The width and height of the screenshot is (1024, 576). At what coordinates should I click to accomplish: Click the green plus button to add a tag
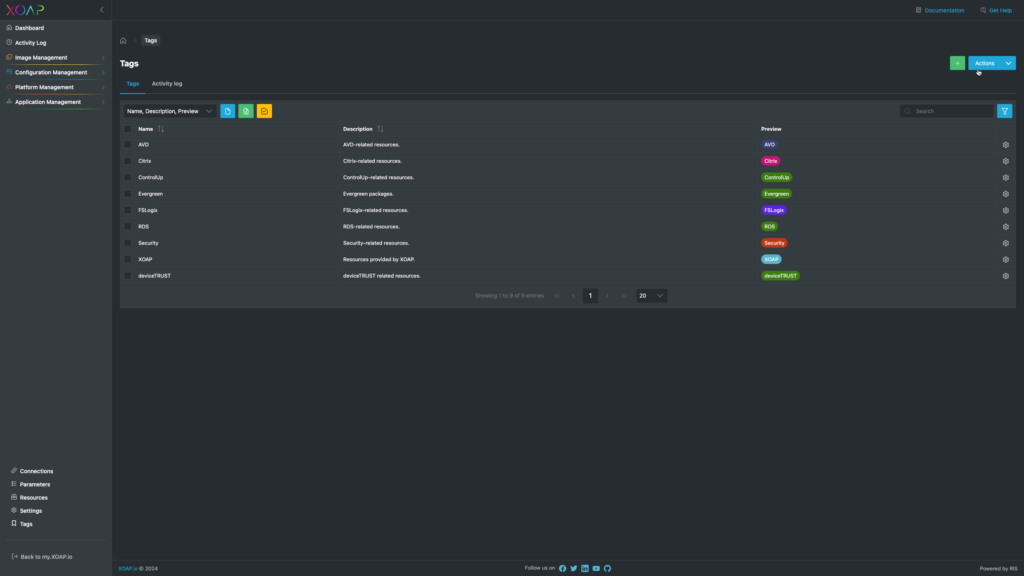[957, 63]
